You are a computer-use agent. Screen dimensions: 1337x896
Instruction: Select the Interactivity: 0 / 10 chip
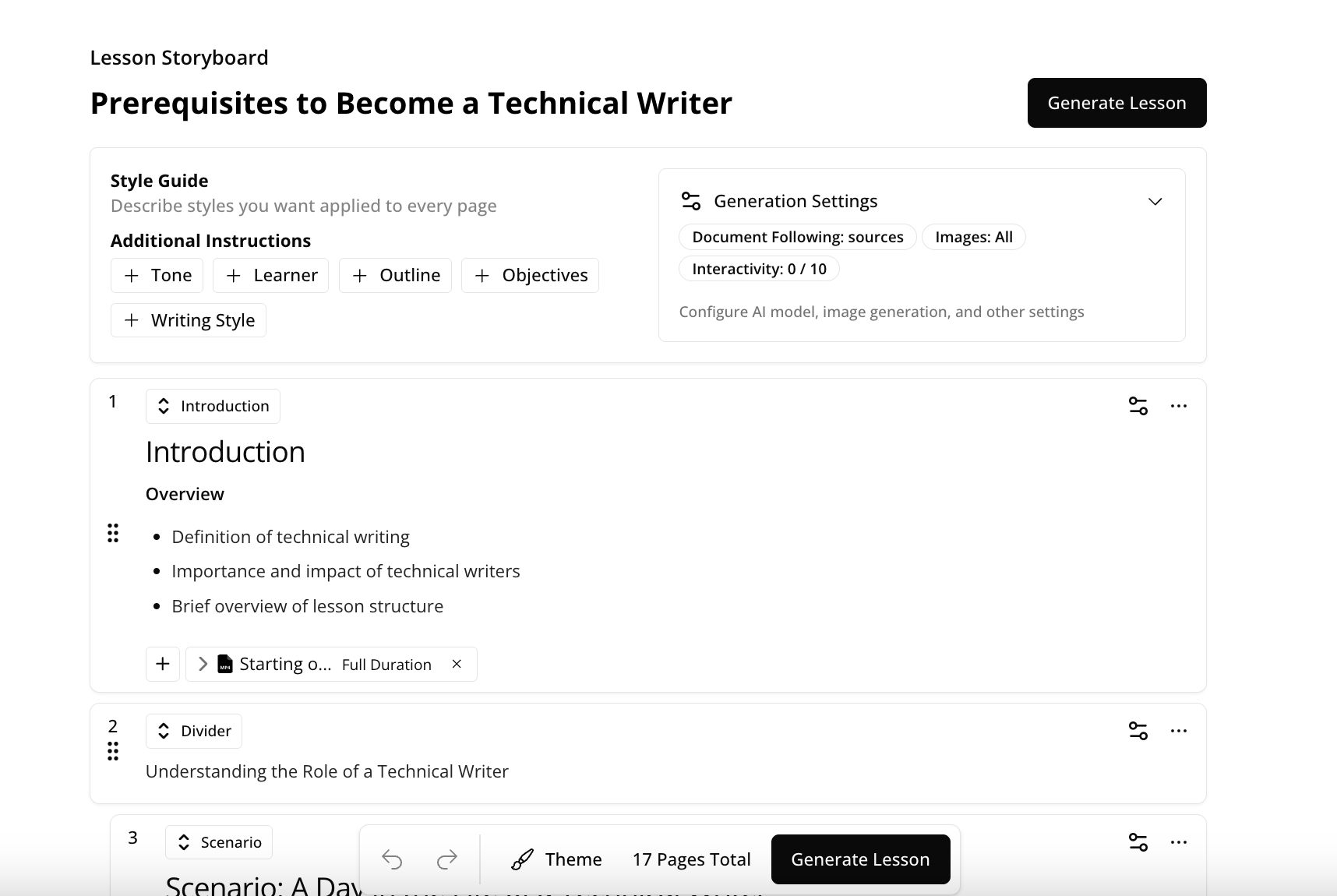759,269
